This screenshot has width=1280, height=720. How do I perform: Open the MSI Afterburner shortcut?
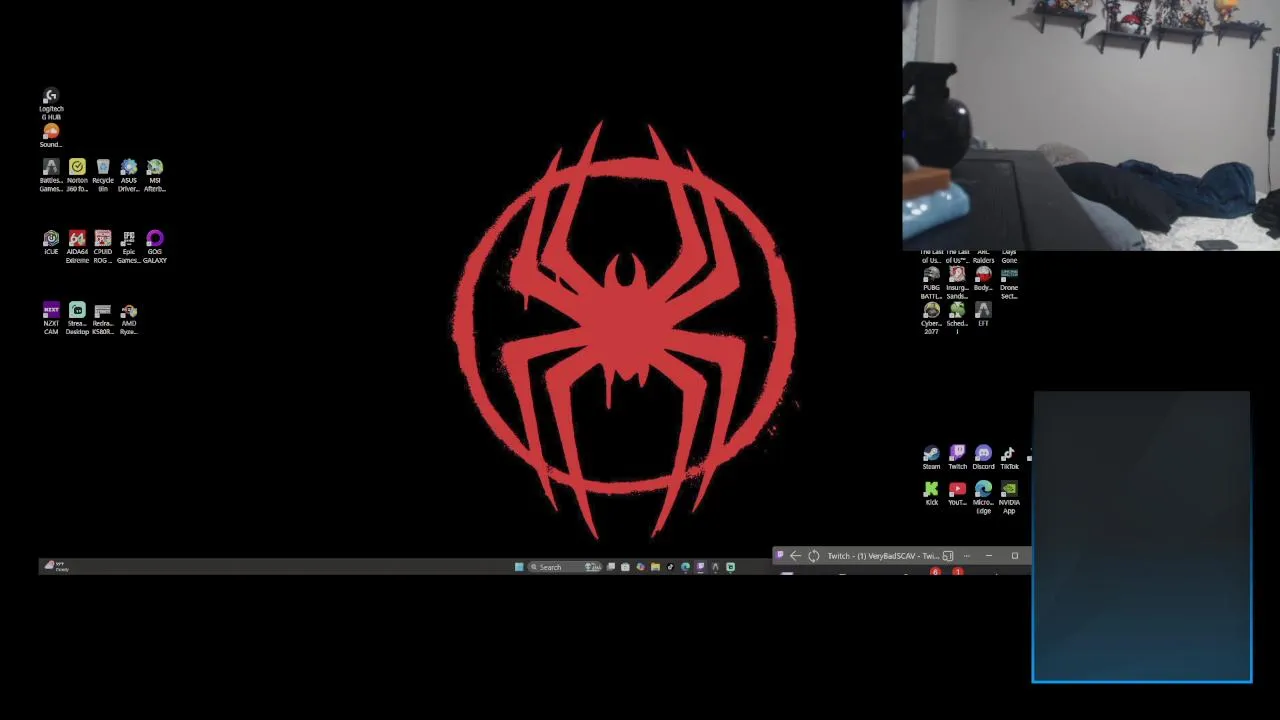[x=155, y=175]
